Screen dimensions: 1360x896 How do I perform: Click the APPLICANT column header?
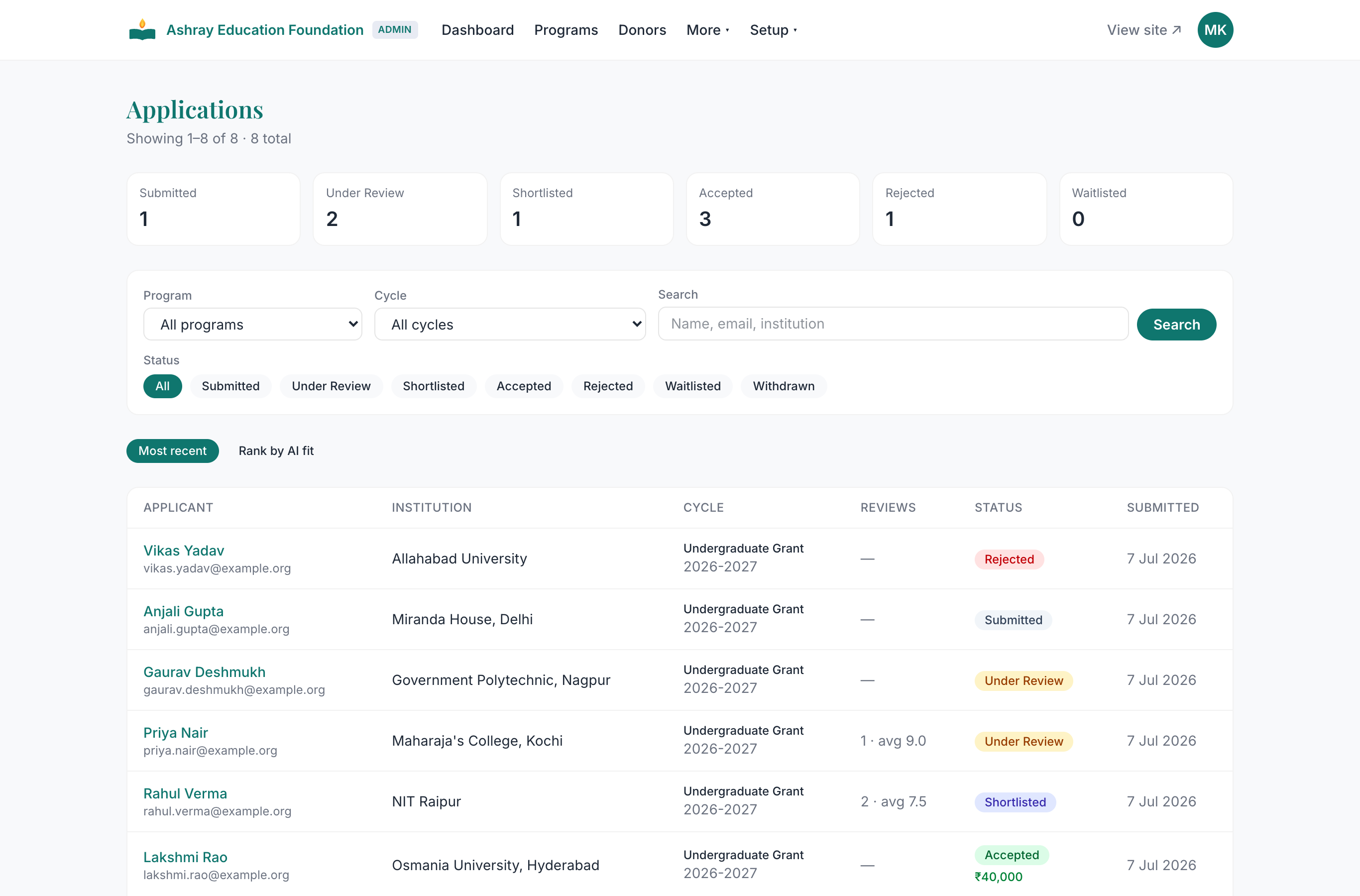pos(178,507)
